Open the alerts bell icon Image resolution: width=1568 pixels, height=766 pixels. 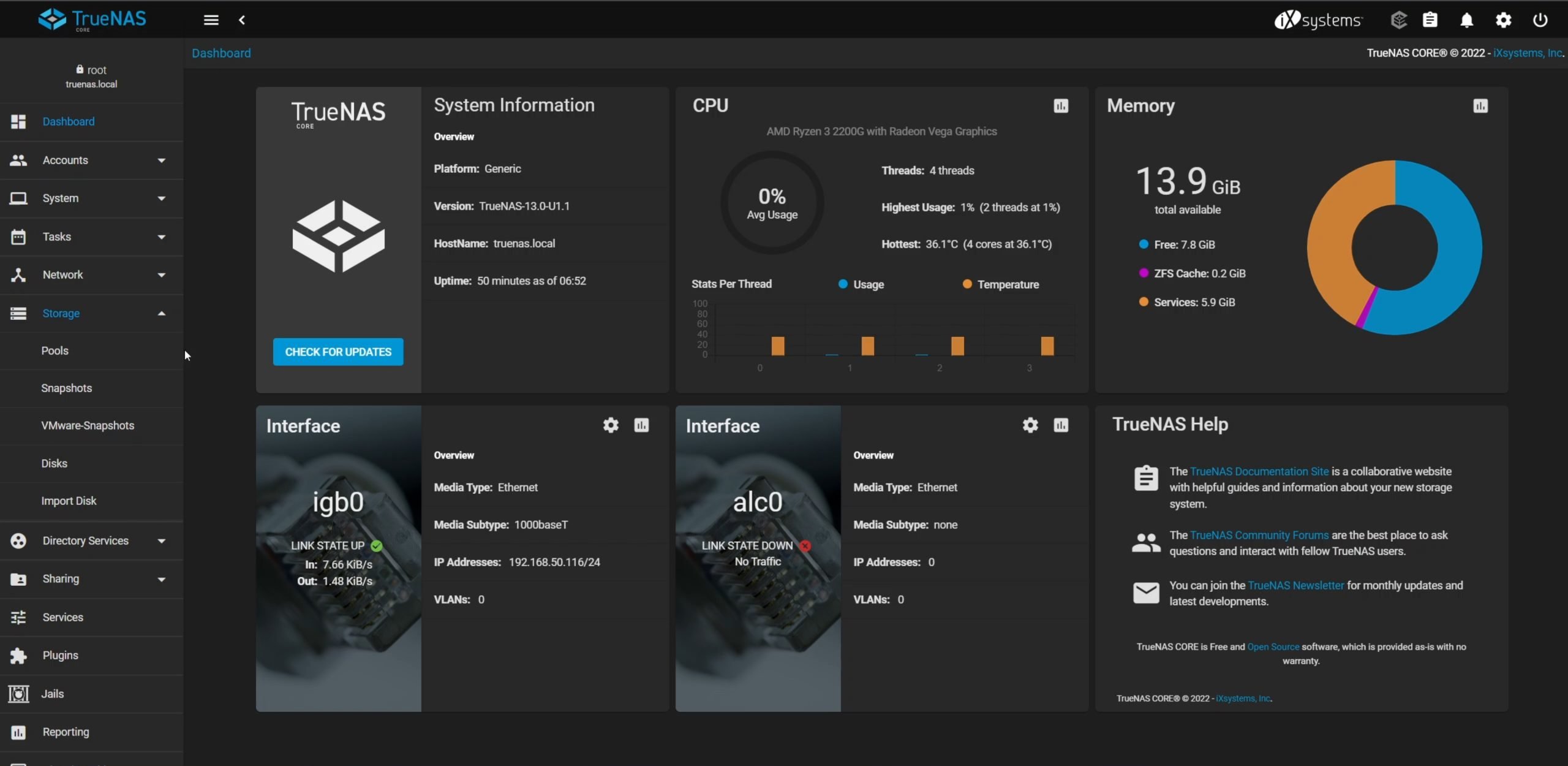(1466, 20)
